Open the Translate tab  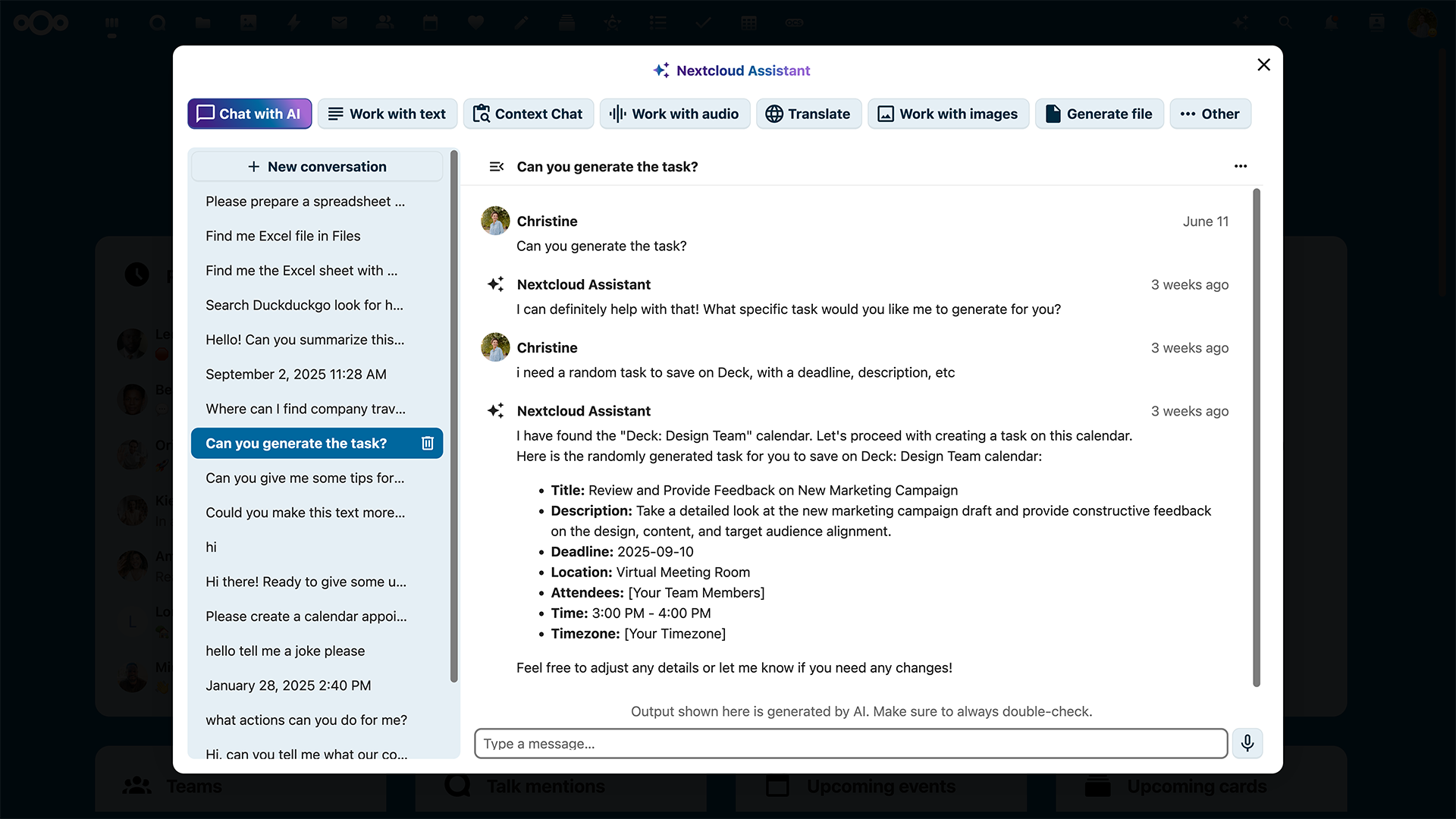(x=808, y=114)
